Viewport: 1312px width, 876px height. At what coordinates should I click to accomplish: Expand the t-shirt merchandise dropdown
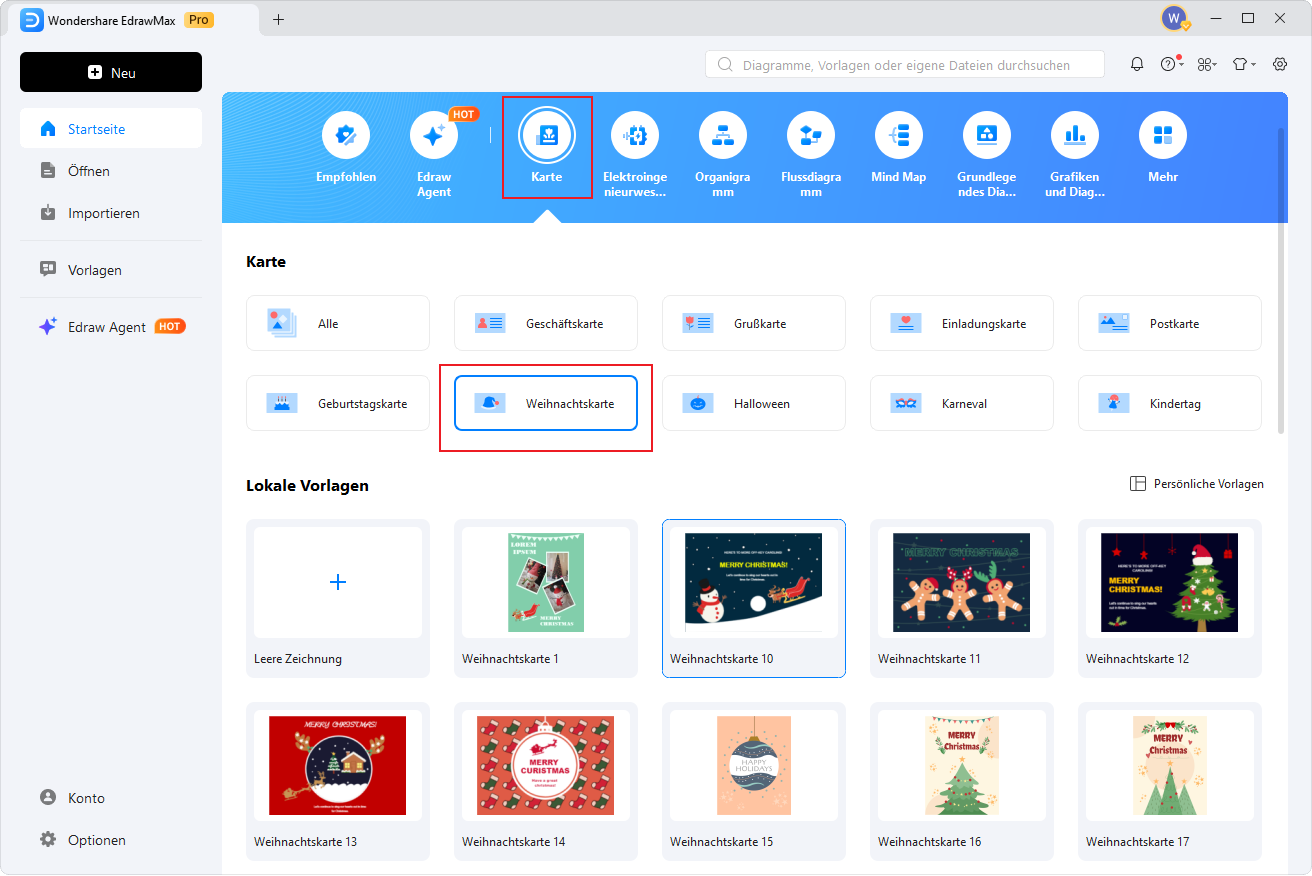point(1243,63)
